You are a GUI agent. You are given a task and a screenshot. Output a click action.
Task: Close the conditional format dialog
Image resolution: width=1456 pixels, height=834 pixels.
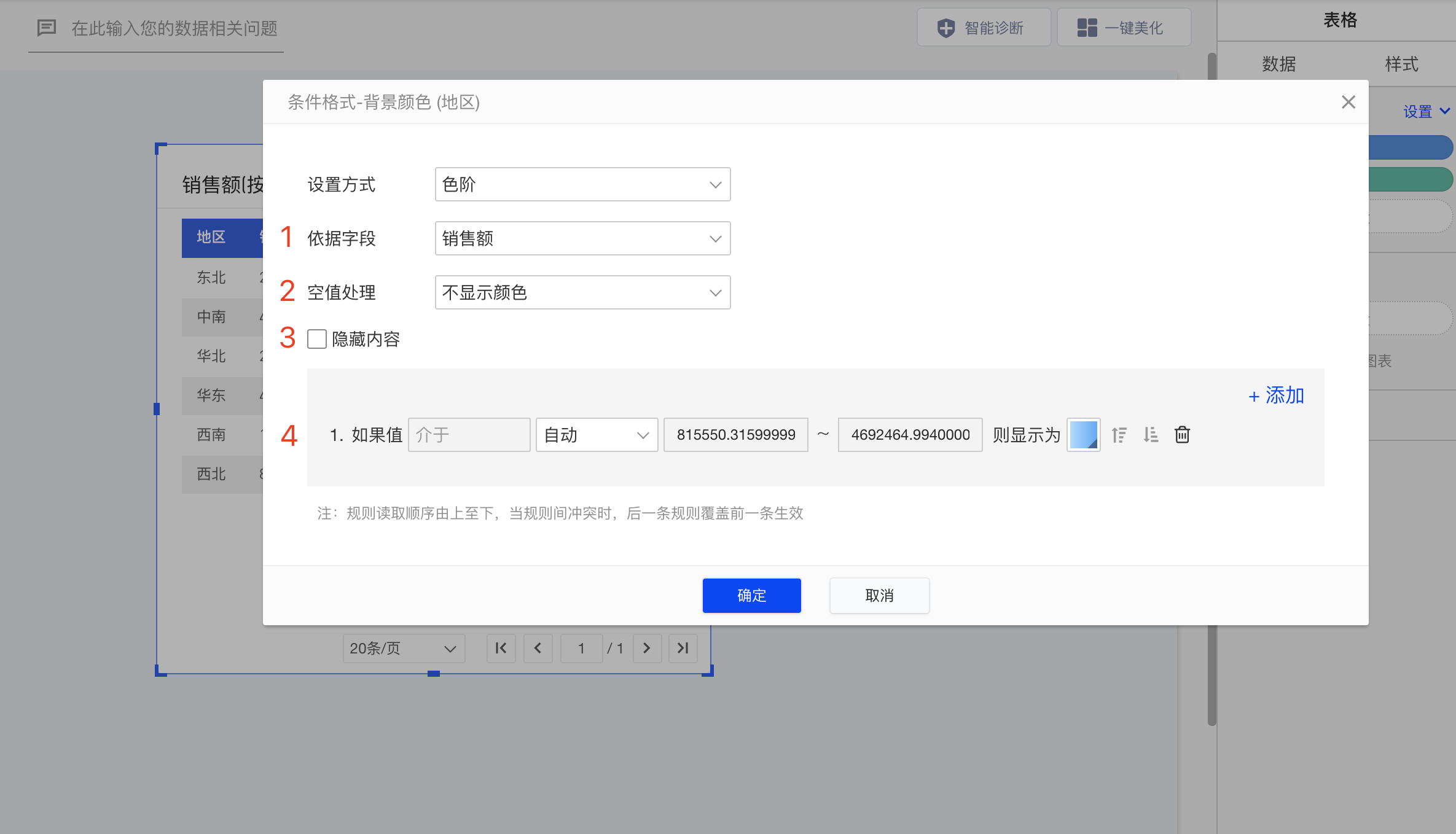(x=1348, y=102)
